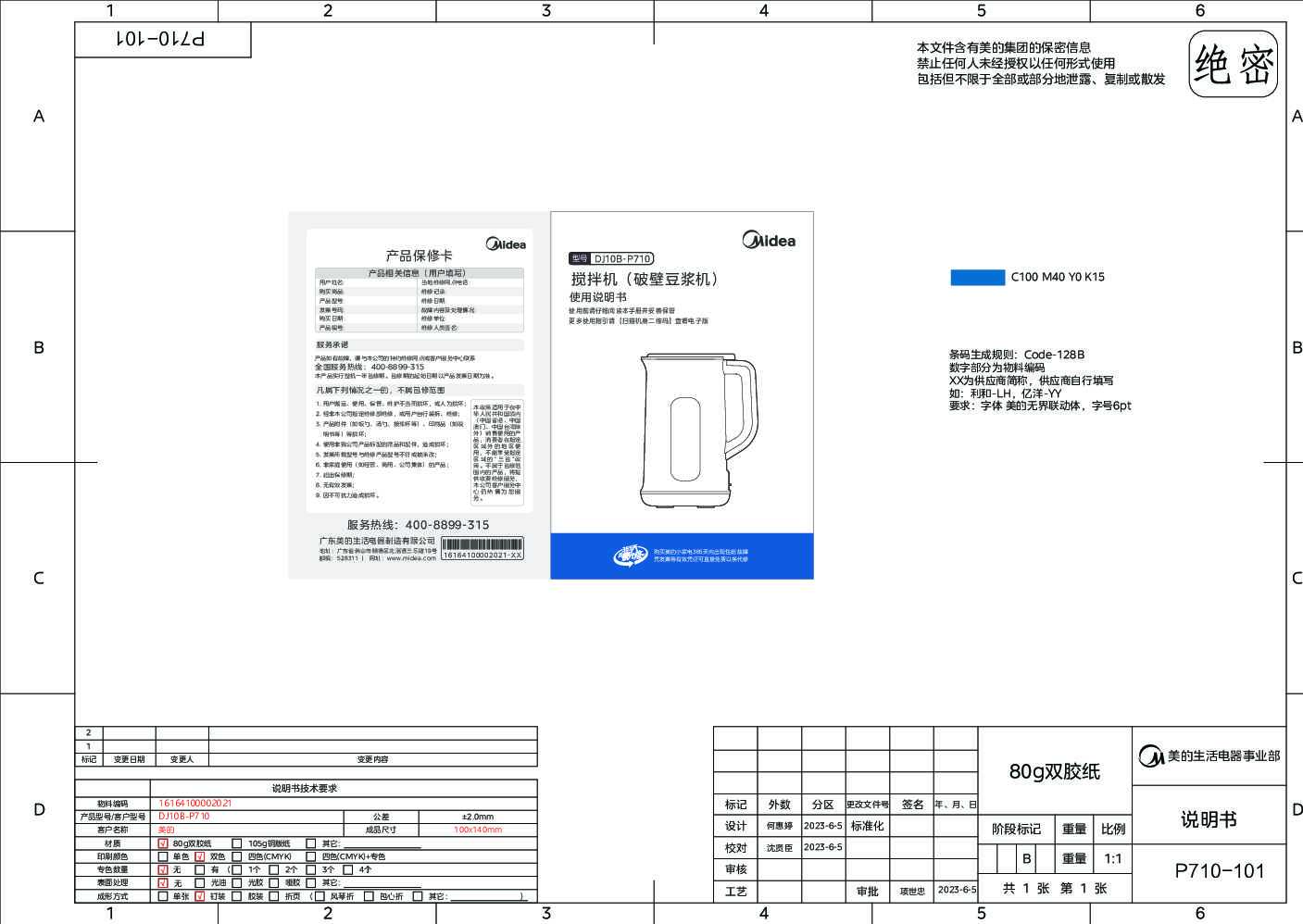Toggle the 双色 print color checkbox

[x=200, y=856]
